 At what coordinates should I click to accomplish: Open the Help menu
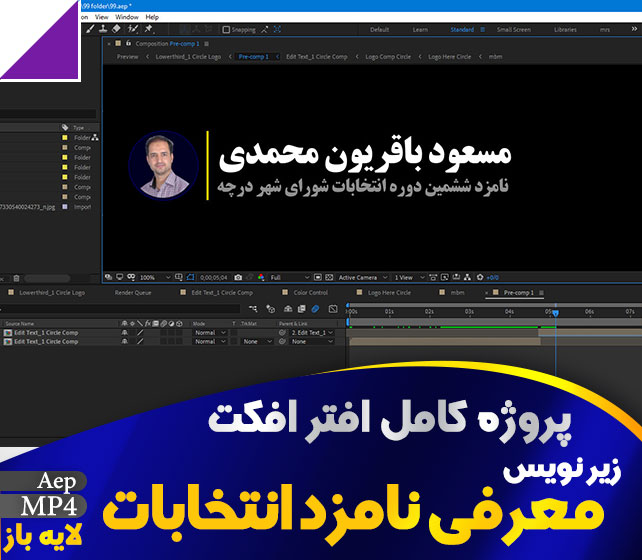coord(152,17)
